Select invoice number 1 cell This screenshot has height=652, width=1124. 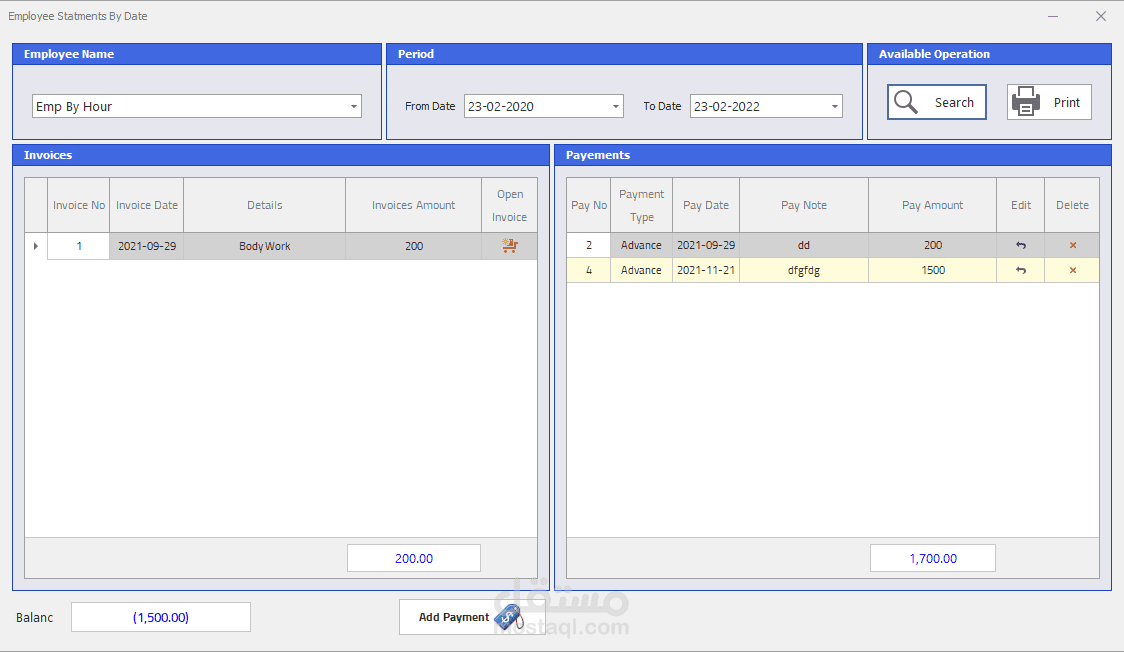79,246
